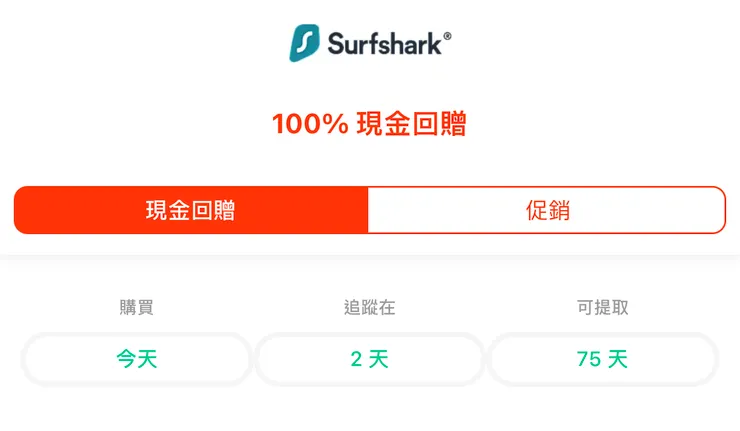
Task: Select the 今天 purchase pill
Action: [x=136, y=359]
